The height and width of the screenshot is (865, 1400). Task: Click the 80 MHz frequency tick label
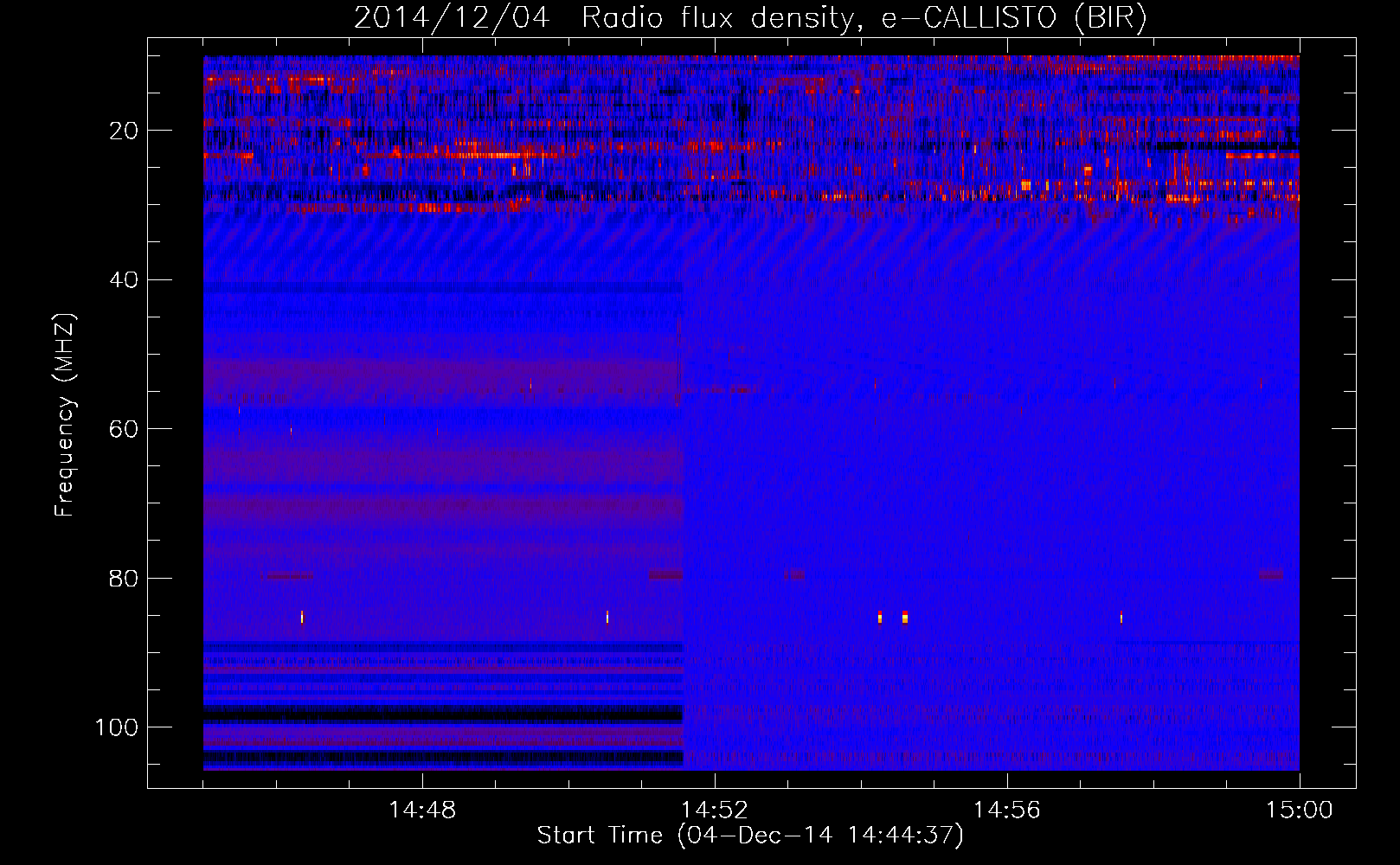(125, 579)
